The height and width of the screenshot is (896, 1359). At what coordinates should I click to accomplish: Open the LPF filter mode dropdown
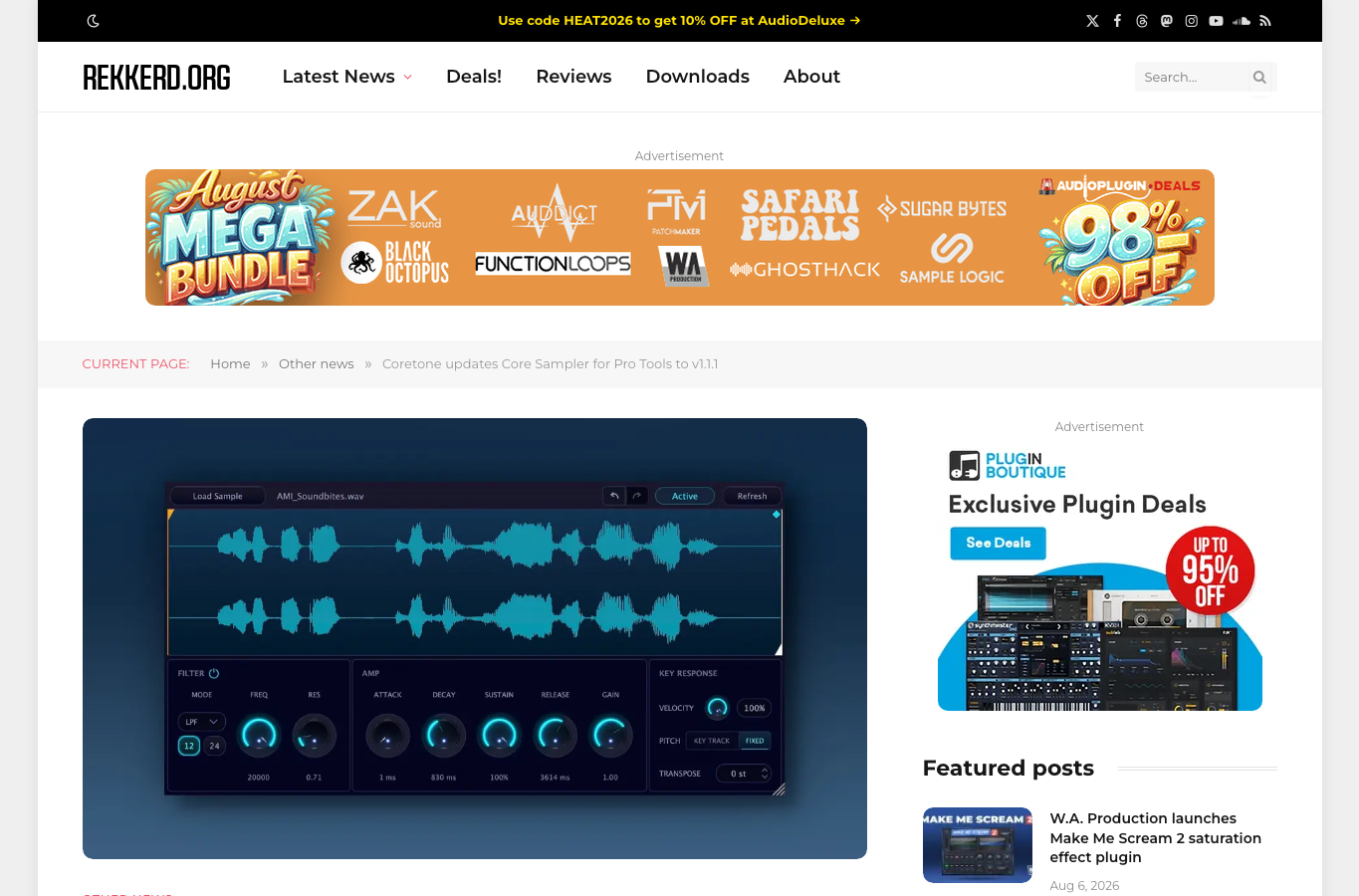pyautogui.click(x=202, y=722)
